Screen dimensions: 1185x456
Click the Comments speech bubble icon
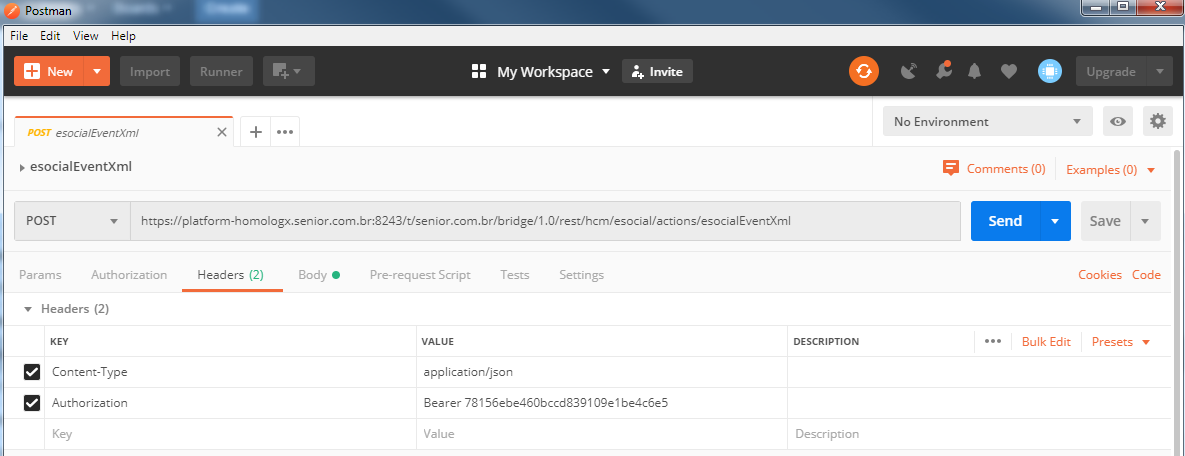[x=951, y=168]
